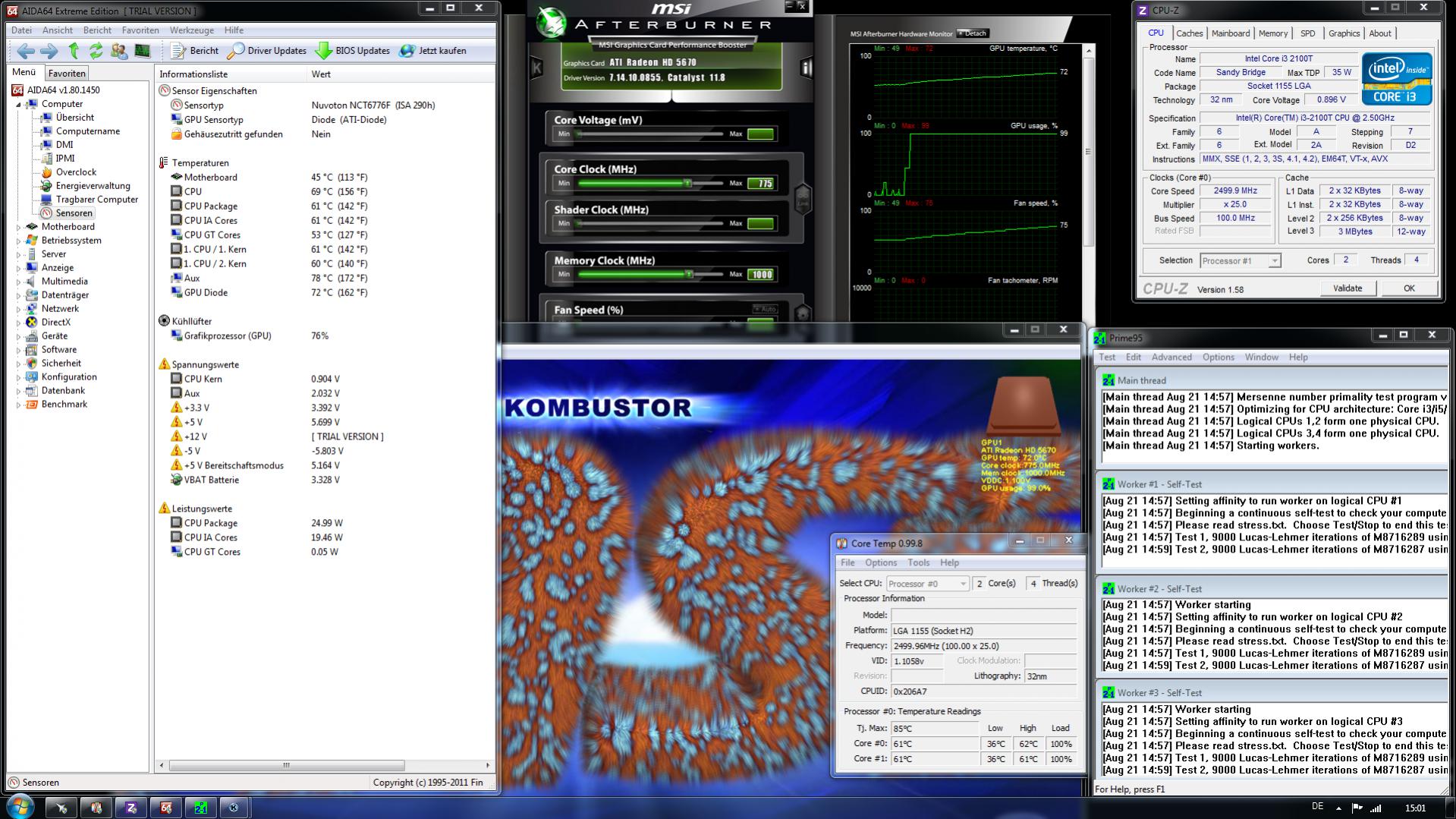Click the CPU-Z taskbar icon

pyautogui.click(x=131, y=808)
